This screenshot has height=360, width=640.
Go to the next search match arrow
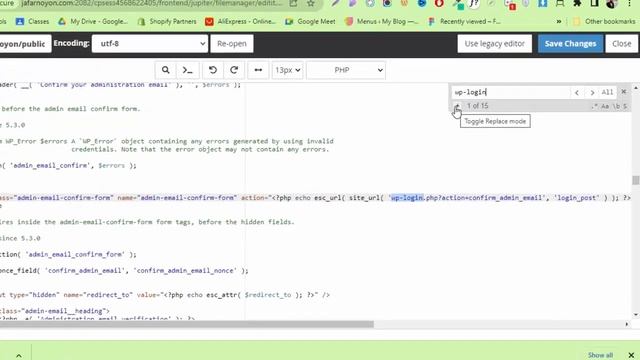pos(592,93)
